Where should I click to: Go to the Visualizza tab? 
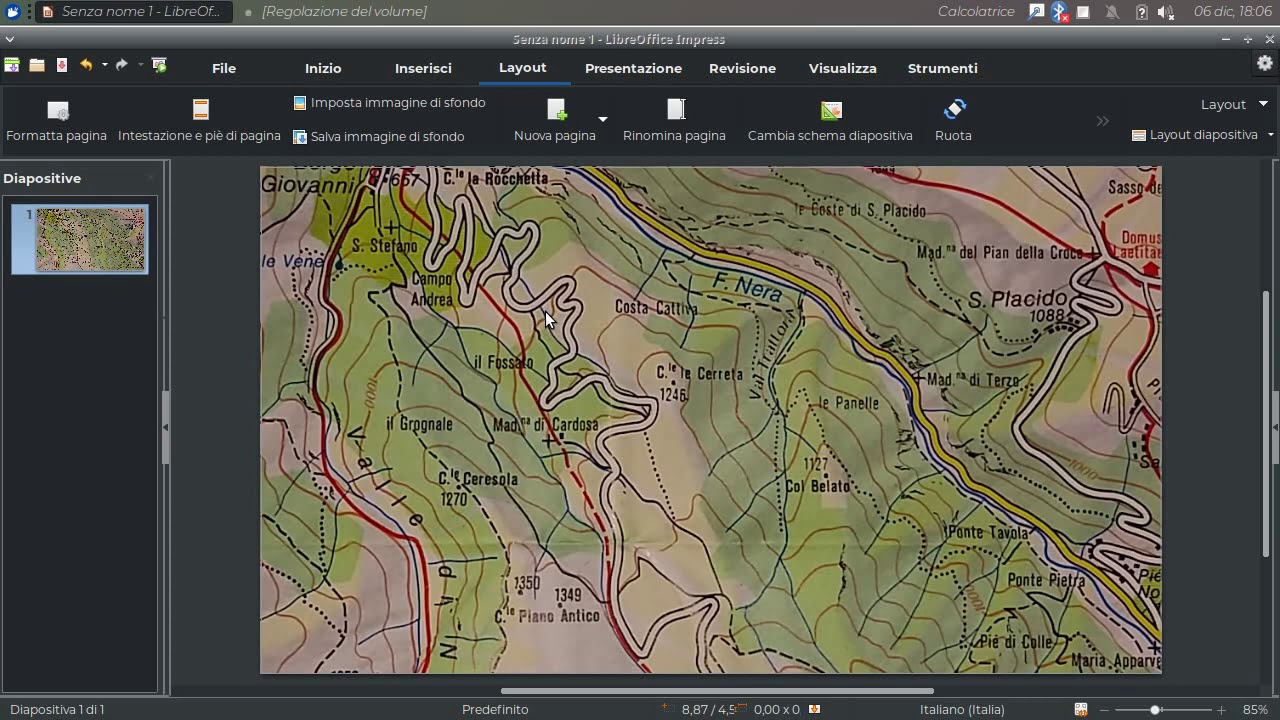[x=842, y=68]
